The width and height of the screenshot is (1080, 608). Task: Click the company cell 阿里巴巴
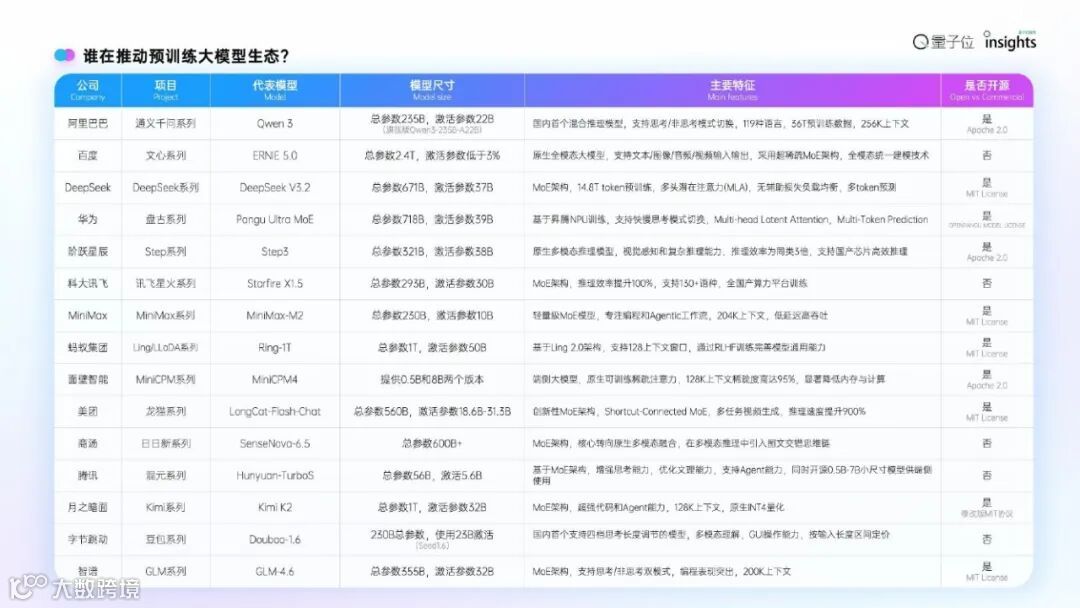pos(87,123)
